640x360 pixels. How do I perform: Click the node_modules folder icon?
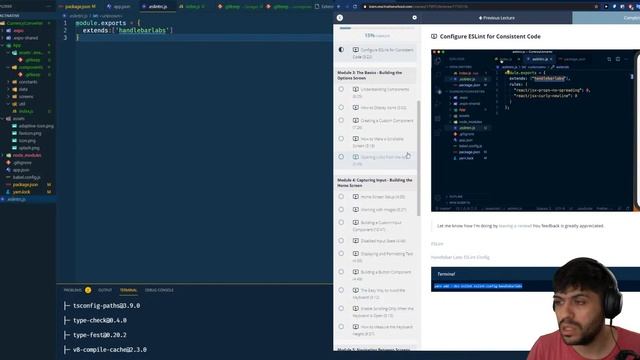pyautogui.click(x=8, y=155)
